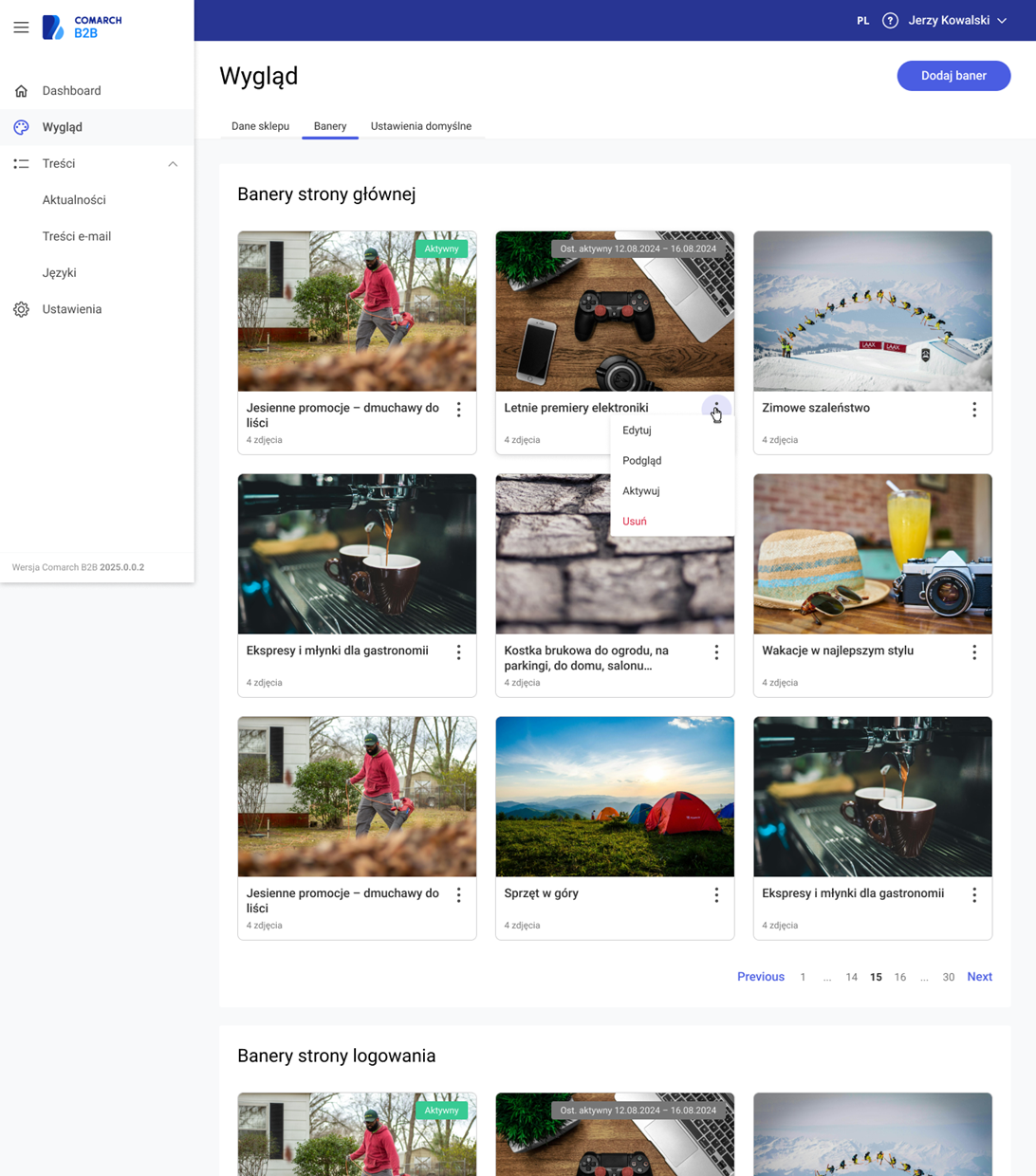Open the Jerzy Kowalski user dropdown
The image size is (1036, 1176).
[957, 20]
